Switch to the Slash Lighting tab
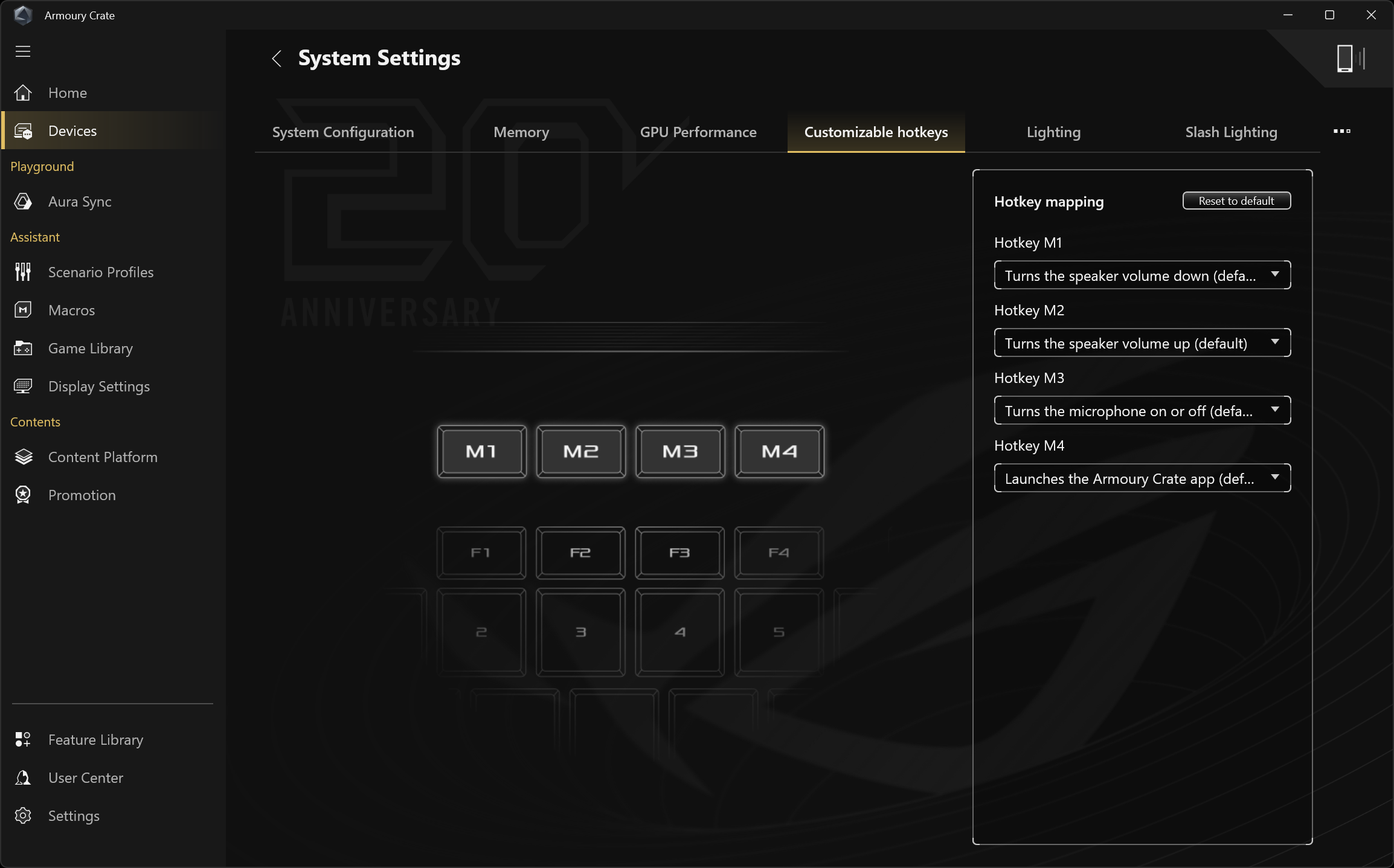1394x868 pixels. coord(1231,132)
